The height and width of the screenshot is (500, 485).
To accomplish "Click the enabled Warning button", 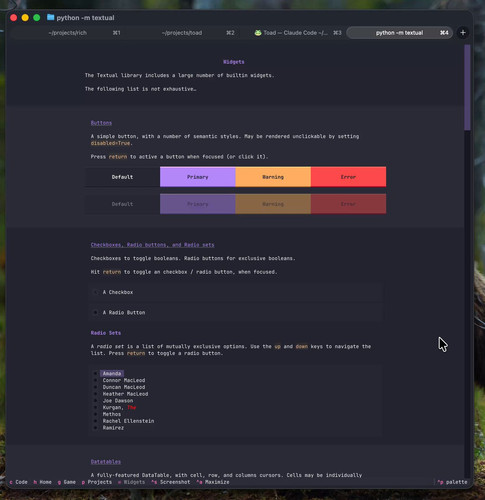I will click(273, 177).
